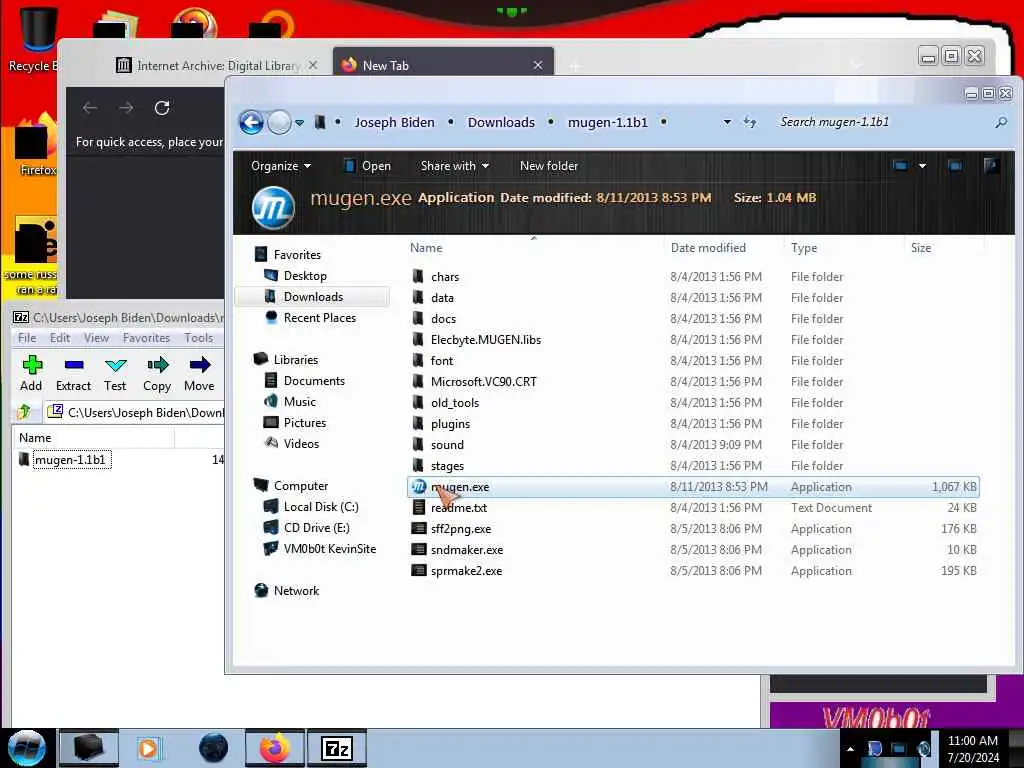Click the mugen.exe file icon in list

point(419,487)
